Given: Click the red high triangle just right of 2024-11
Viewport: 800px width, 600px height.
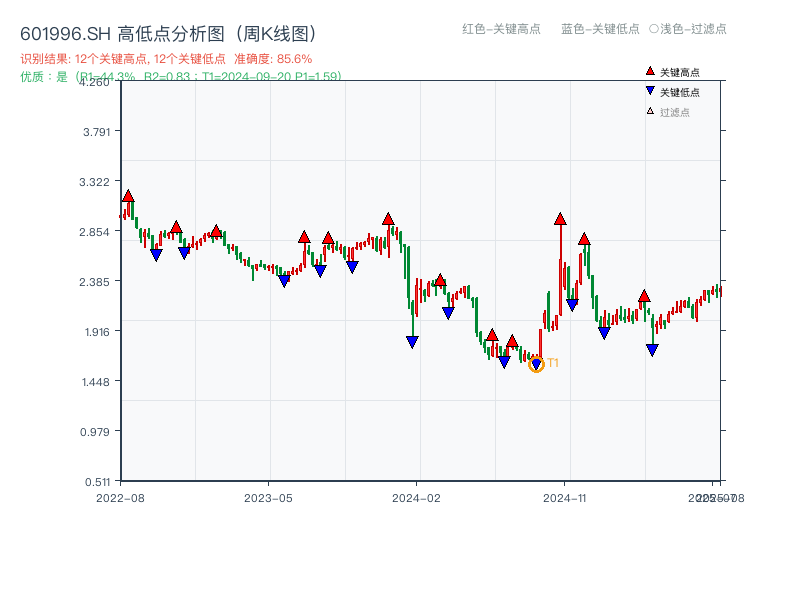Looking at the screenshot, I should point(584,239).
